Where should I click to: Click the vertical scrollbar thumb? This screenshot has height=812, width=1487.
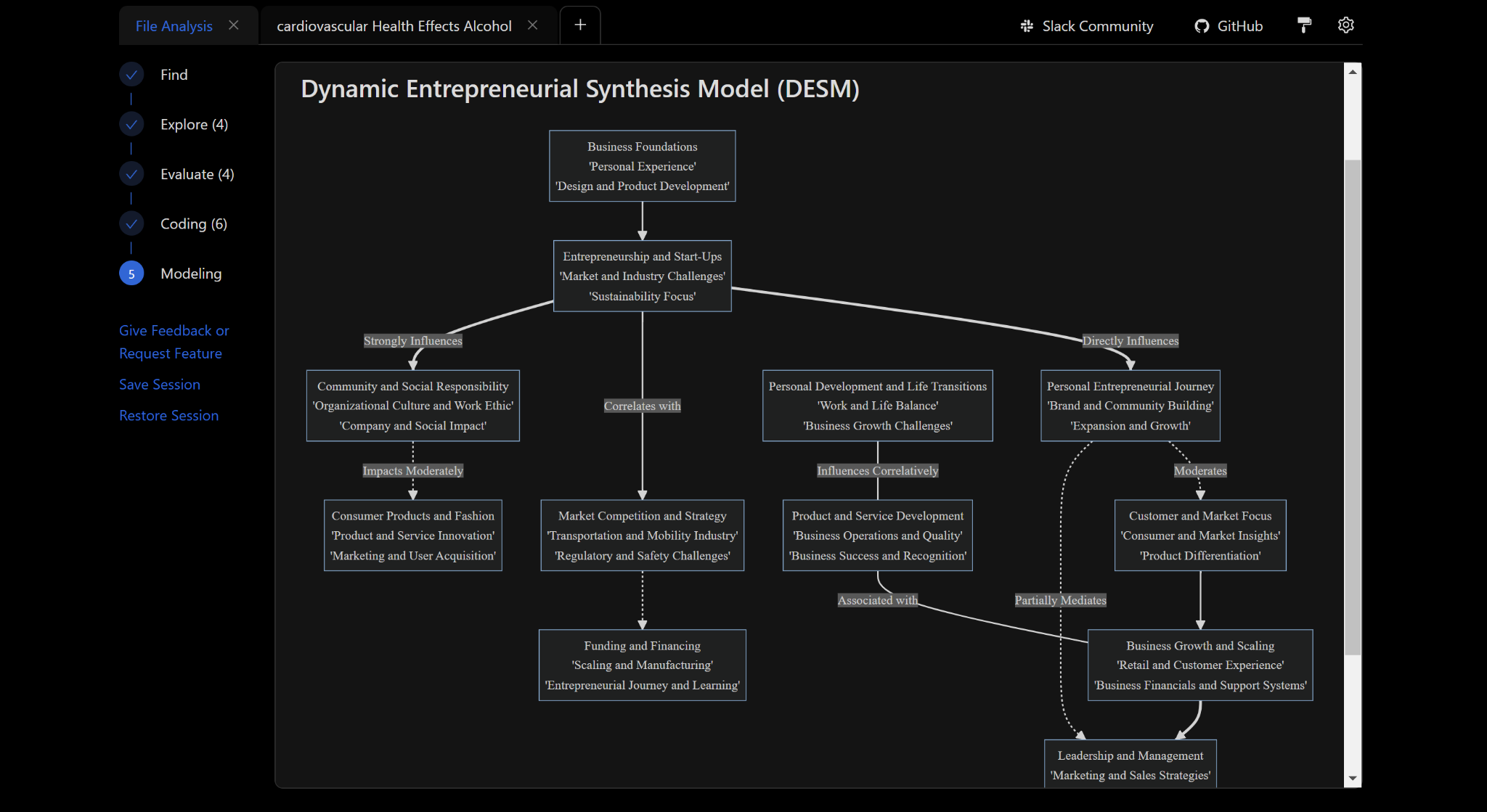point(1352,406)
